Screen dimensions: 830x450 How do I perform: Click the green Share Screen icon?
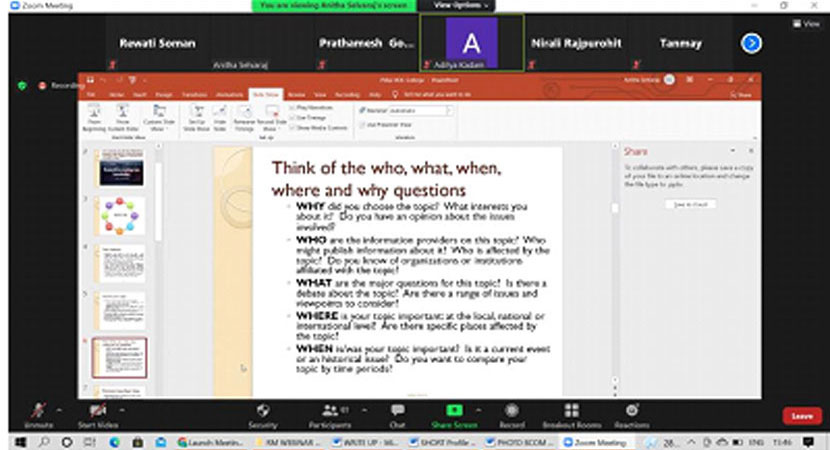454,411
